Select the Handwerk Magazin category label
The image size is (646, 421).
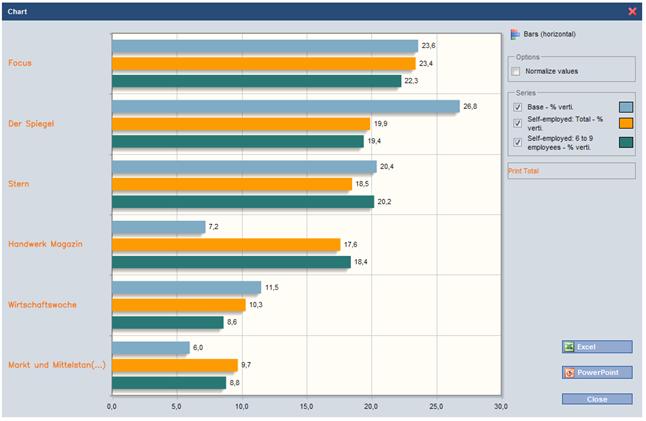45,244
